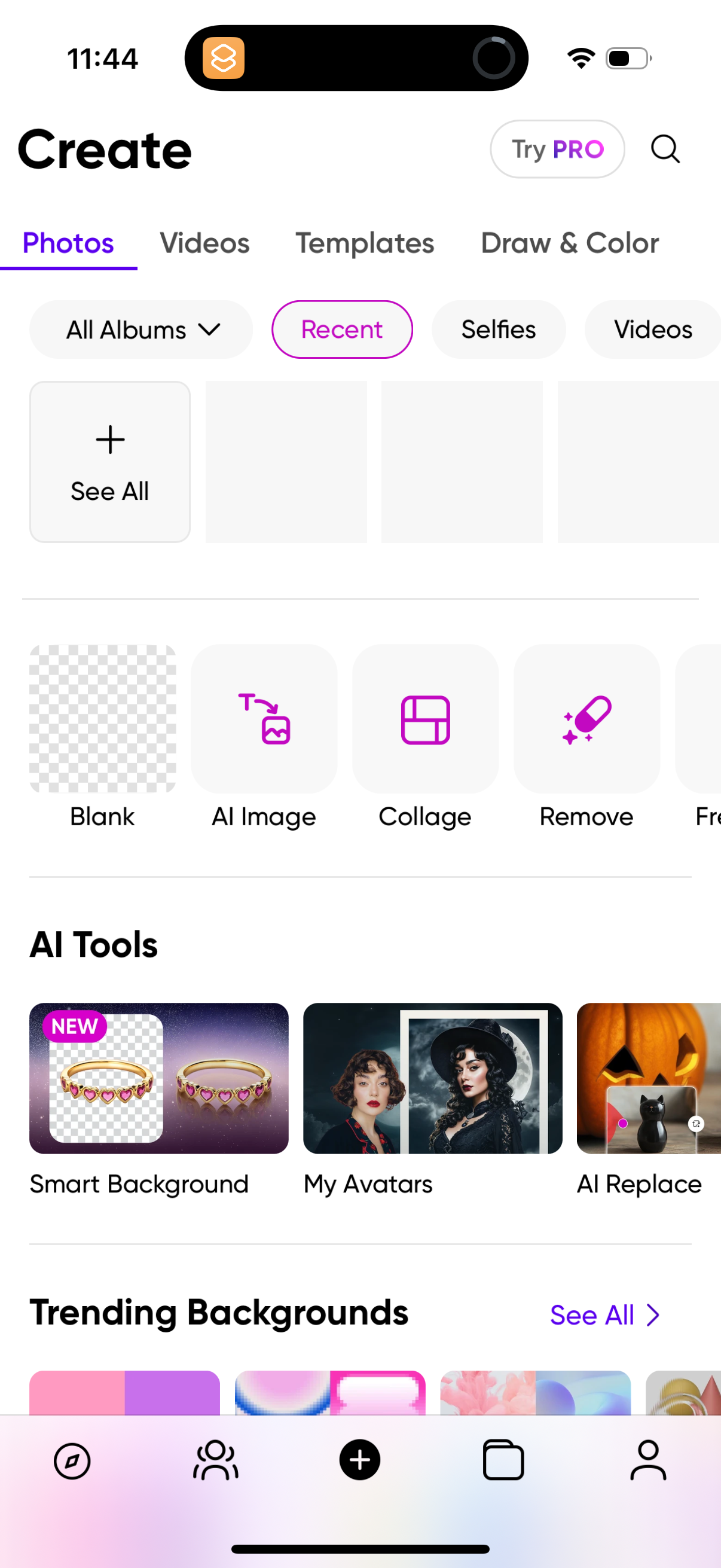Tap the search magnifier icon
Image resolution: width=721 pixels, height=1568 pixels.
(x=665, y=149)
